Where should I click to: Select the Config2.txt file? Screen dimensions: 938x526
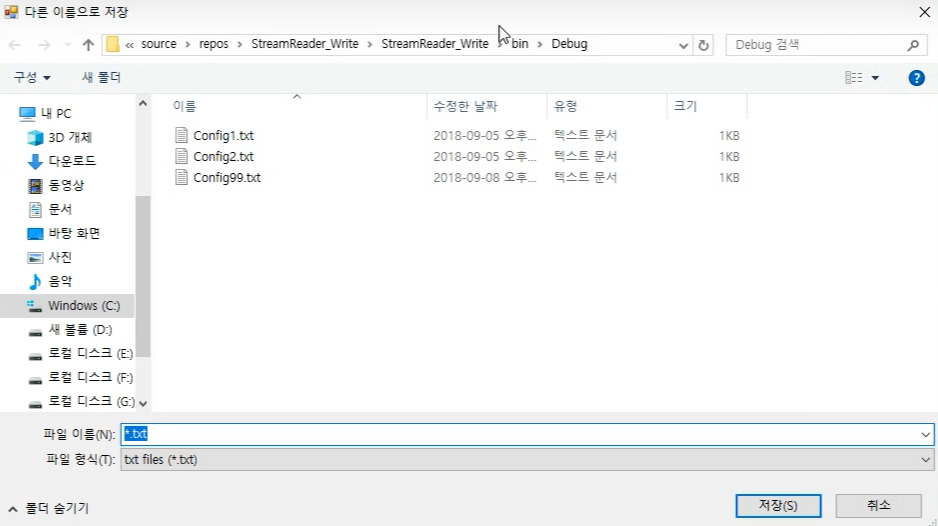223,156
